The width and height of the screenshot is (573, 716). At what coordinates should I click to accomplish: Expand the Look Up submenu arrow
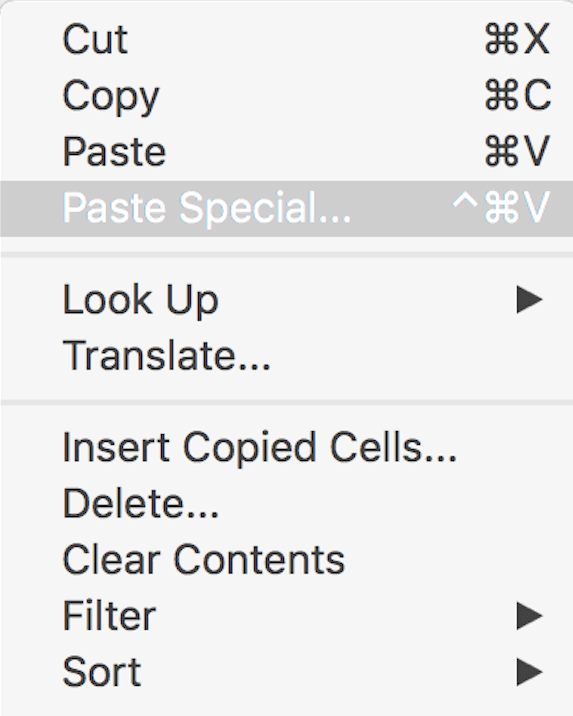click(529, 300)
